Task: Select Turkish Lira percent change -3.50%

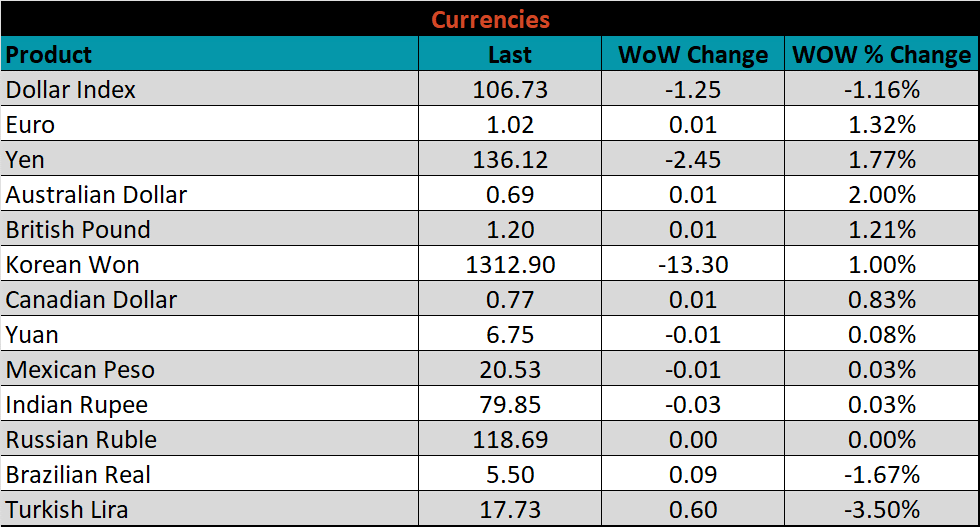Action: pos(881,510)
